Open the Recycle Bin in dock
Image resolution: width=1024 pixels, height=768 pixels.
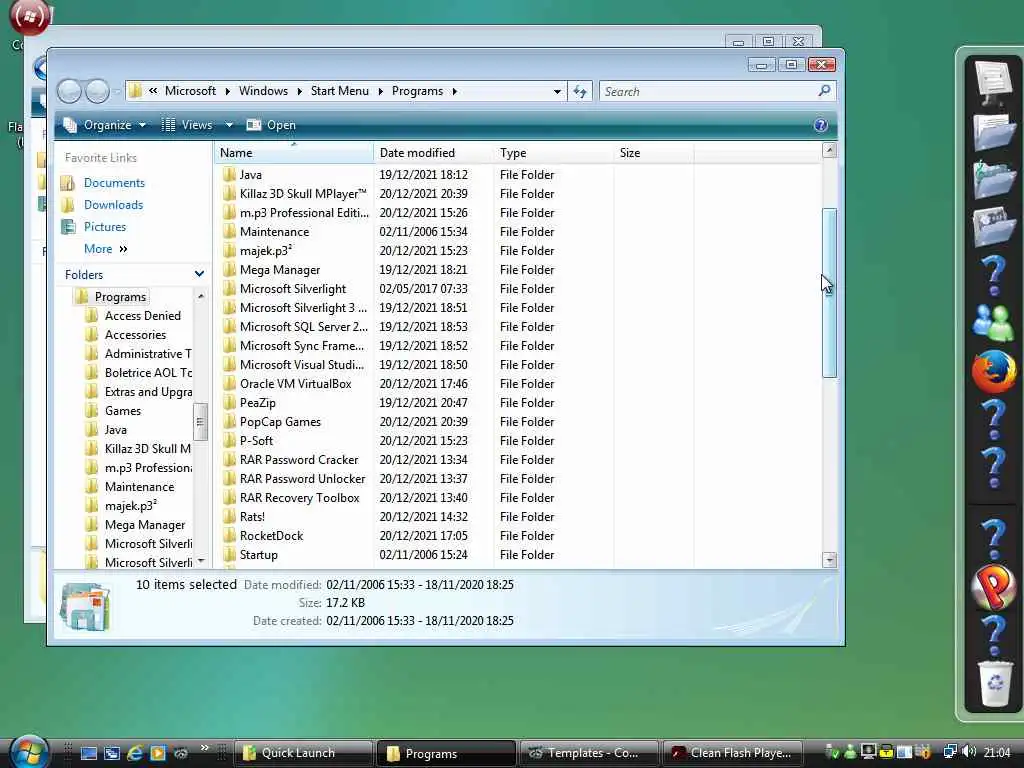click(995, 683)
